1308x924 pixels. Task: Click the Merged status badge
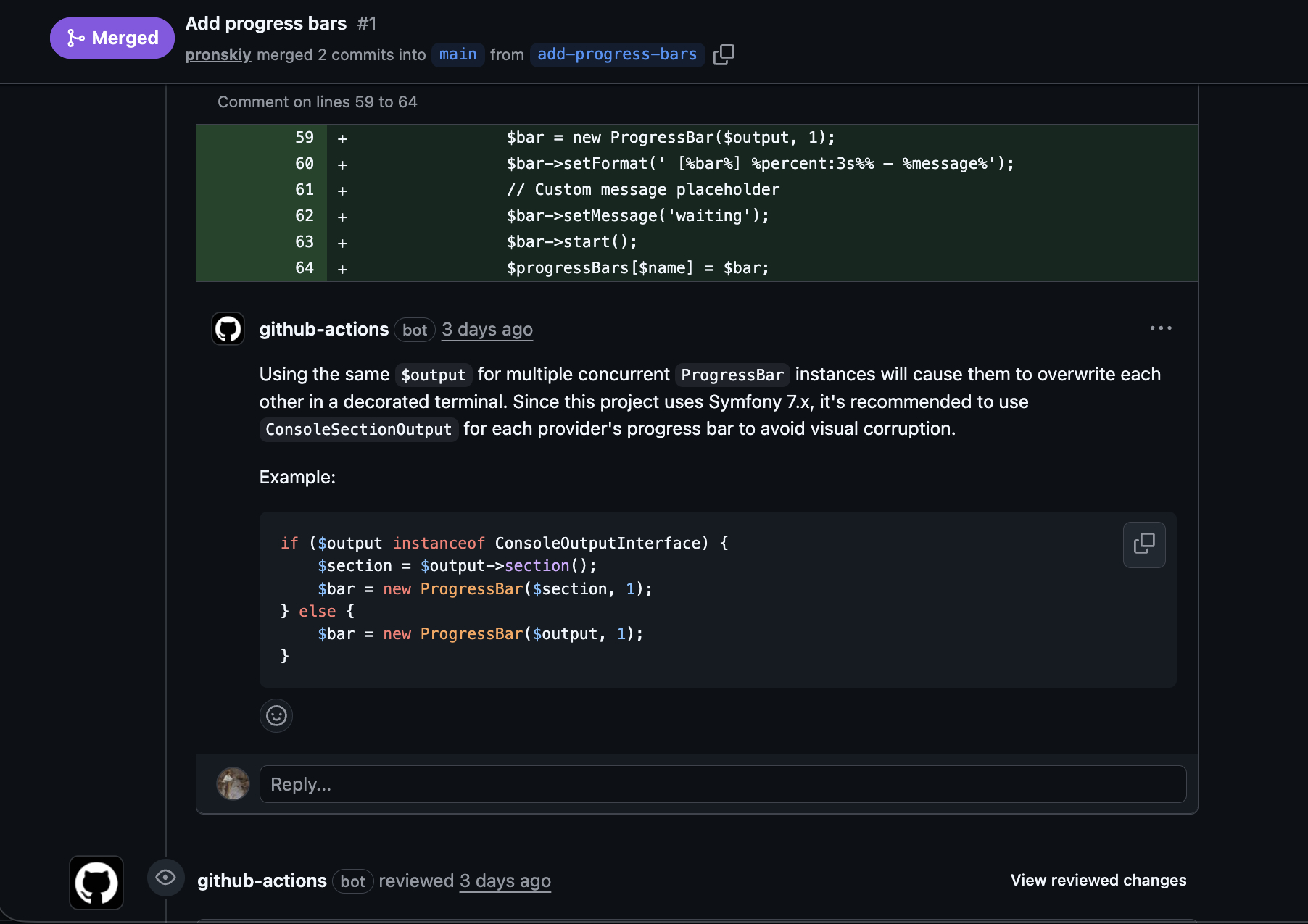112,38
